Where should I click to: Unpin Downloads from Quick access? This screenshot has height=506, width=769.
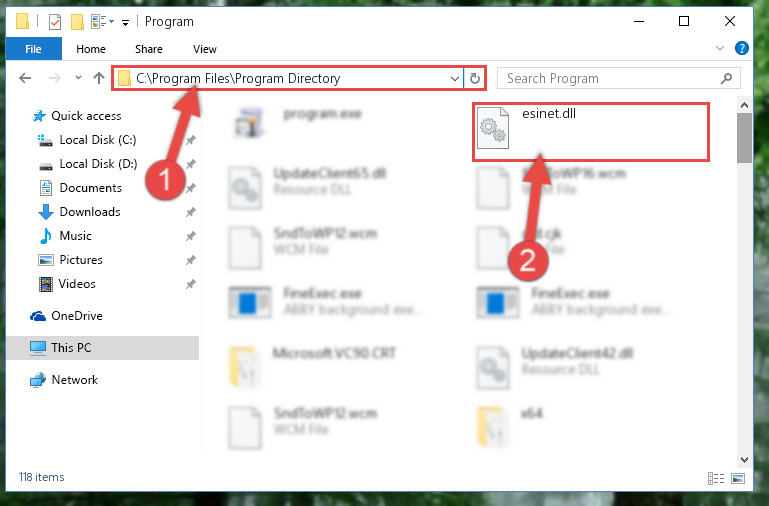pos(190,212)
